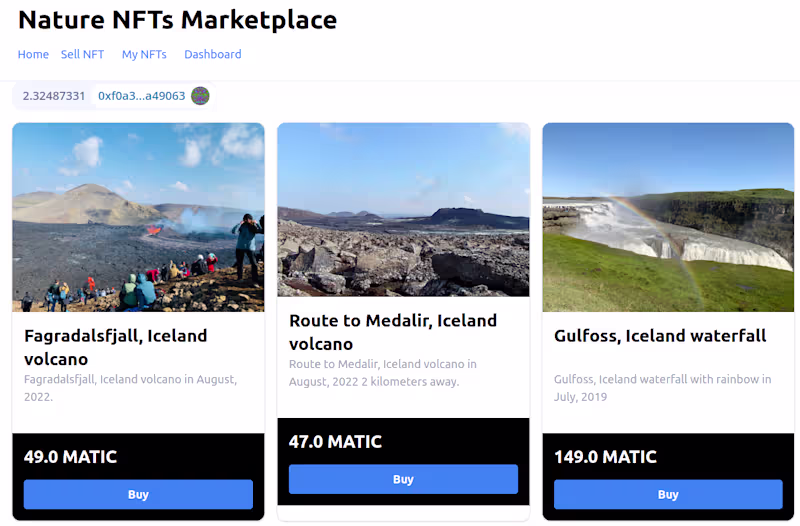Click the Gulfoss, Iceland waterfall title
Screen dimensions: 800x526
point(660,336)
